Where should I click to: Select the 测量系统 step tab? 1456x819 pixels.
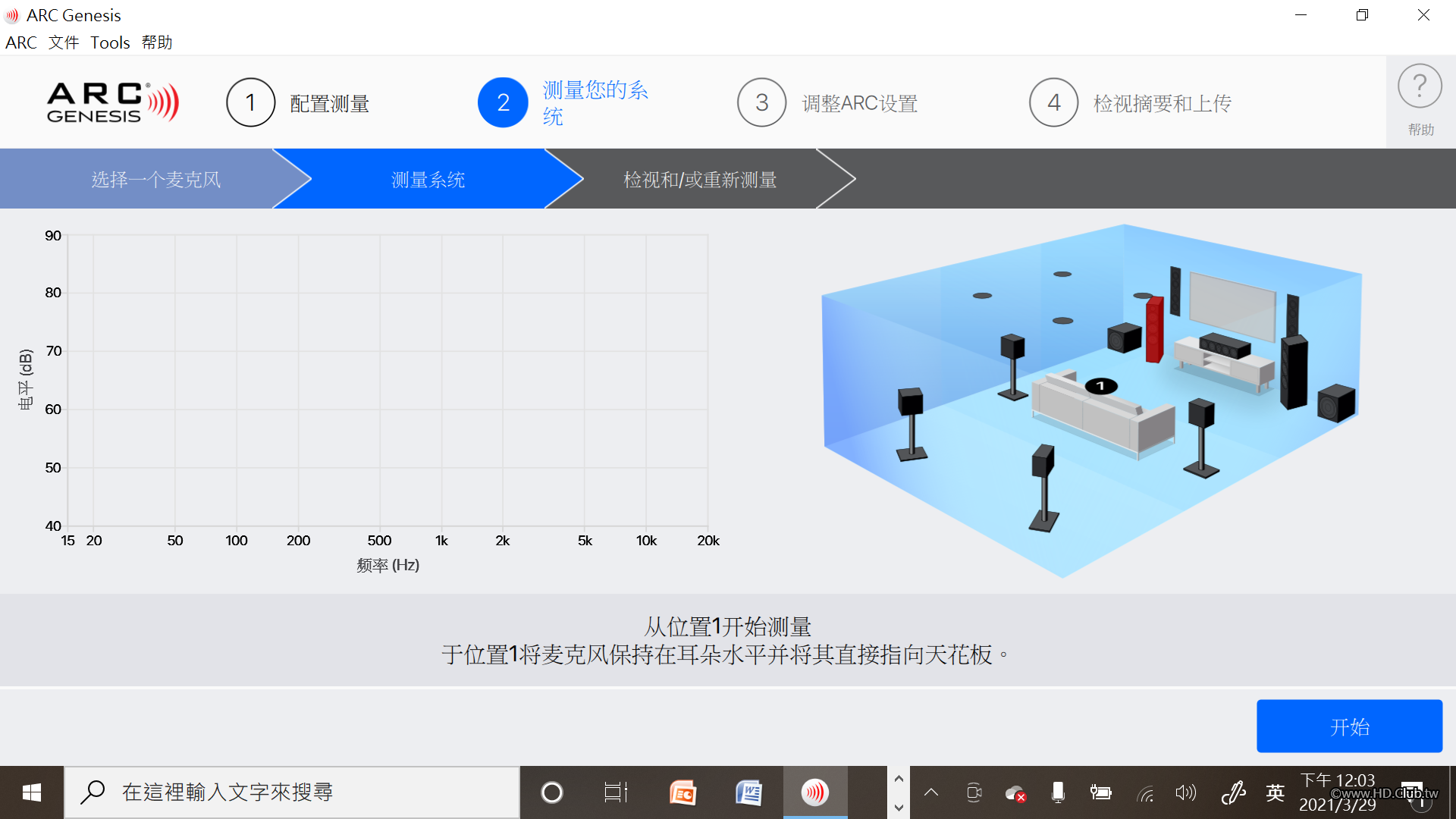[428, 180]
